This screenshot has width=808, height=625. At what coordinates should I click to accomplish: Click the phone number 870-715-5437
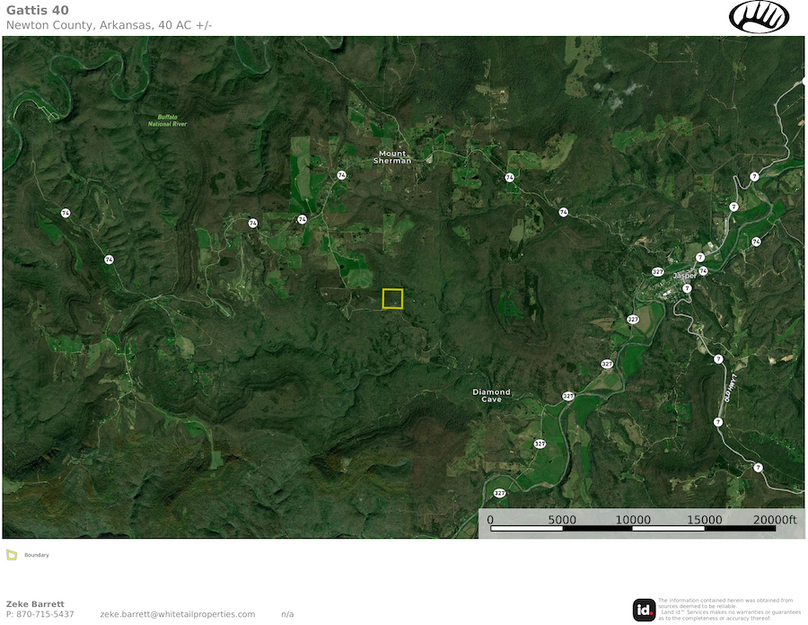click(45, 614)
